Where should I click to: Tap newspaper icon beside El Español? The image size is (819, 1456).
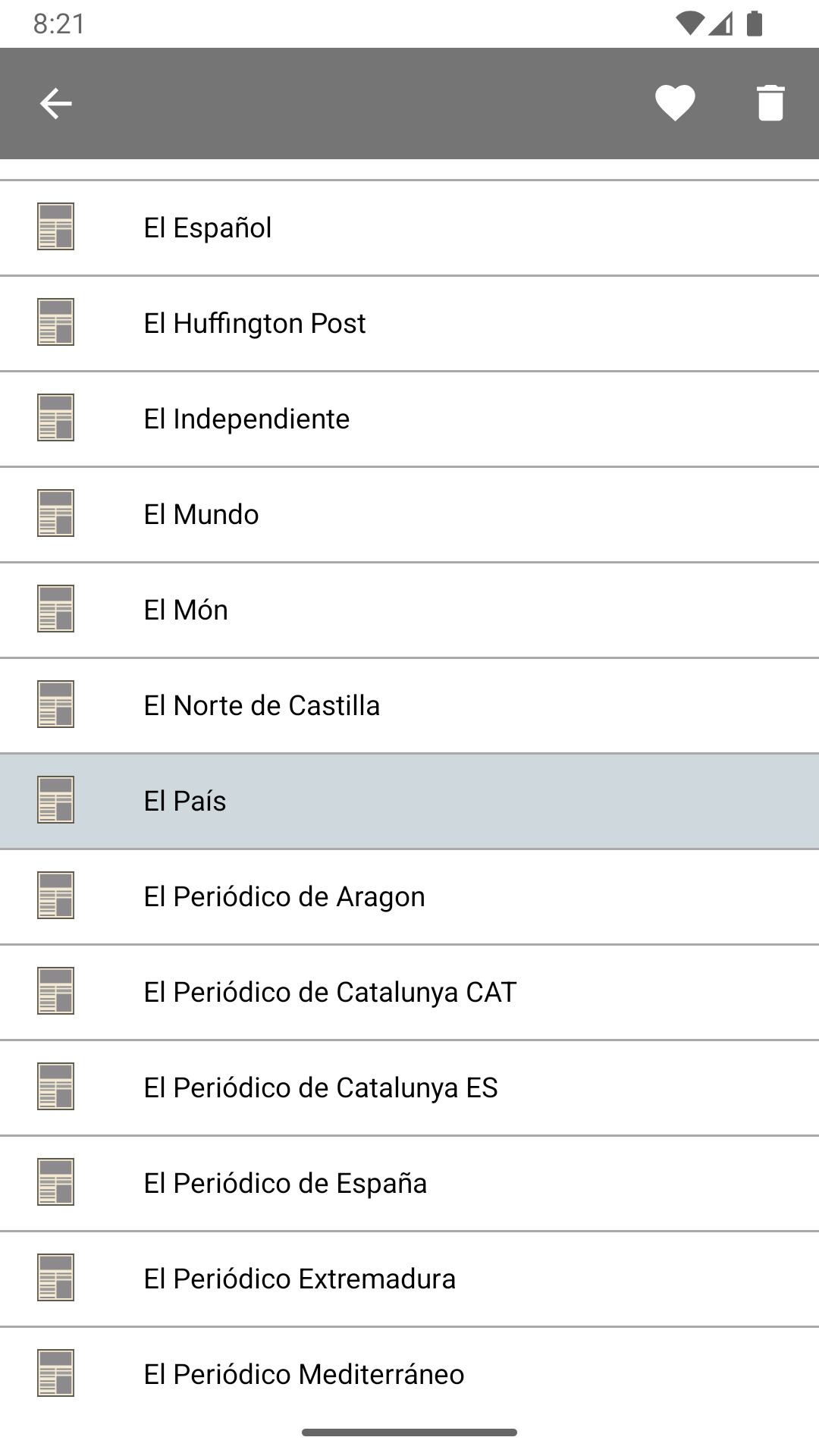[x=55, y=227]
